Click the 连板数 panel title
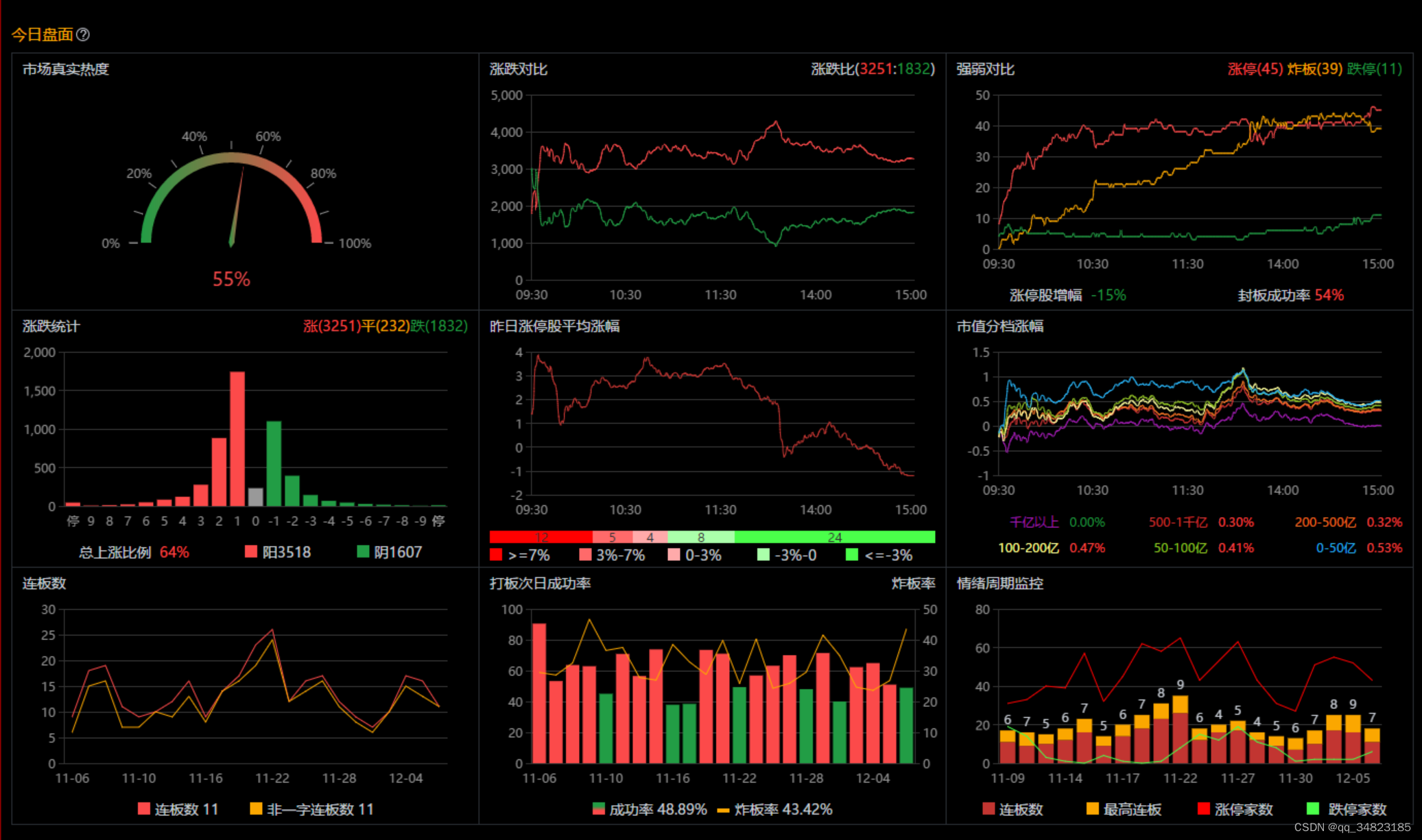This screenshot has width=1422, height=840. 44,584
